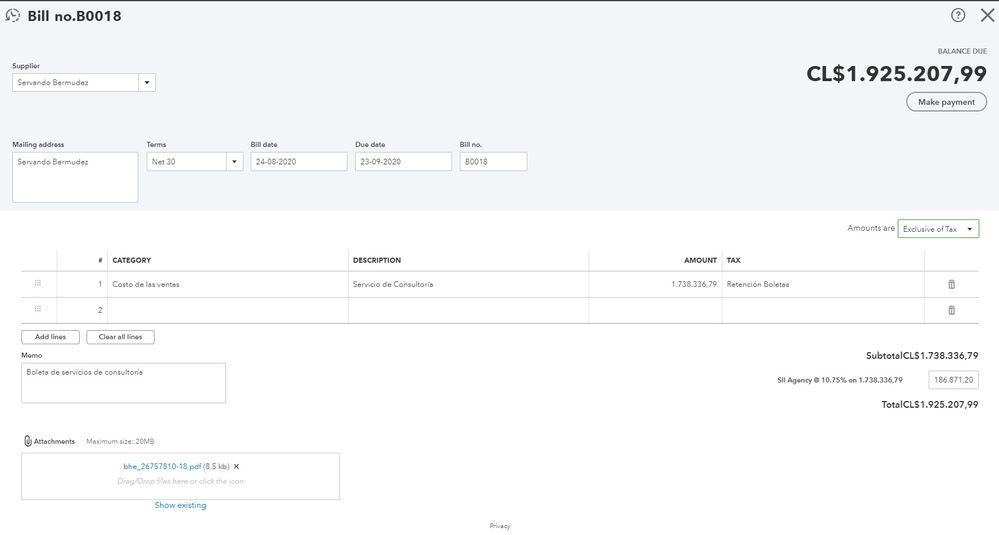Click the Add lines button
Viewport: 999px width, 535px height.
pyautogui.click(x=50, y=337)
